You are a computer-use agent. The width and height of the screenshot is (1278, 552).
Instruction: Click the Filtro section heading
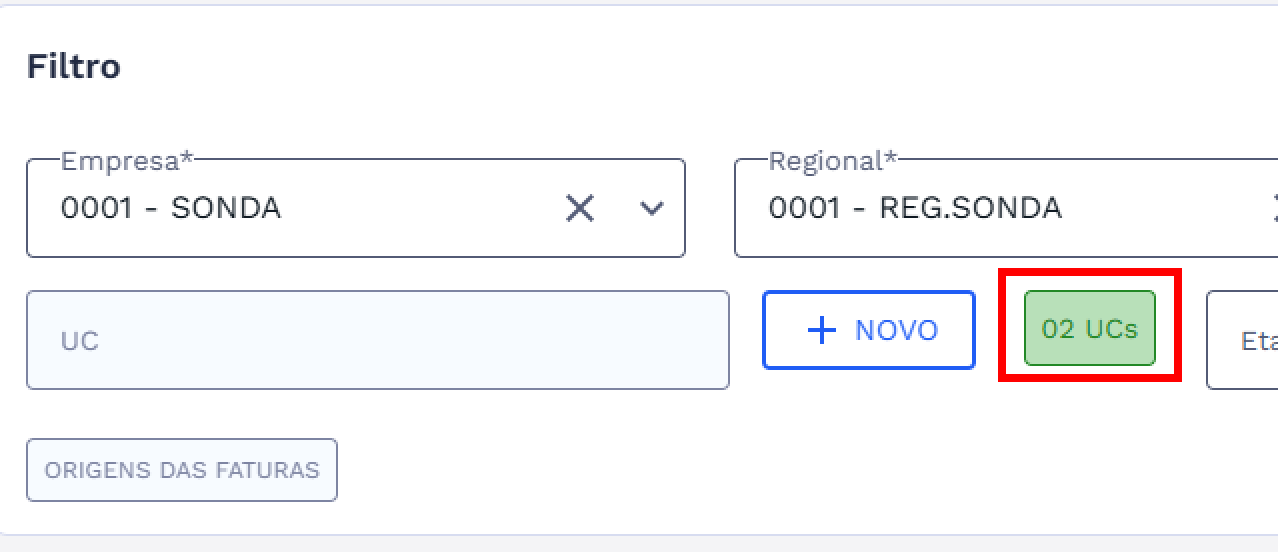point(74,67)
